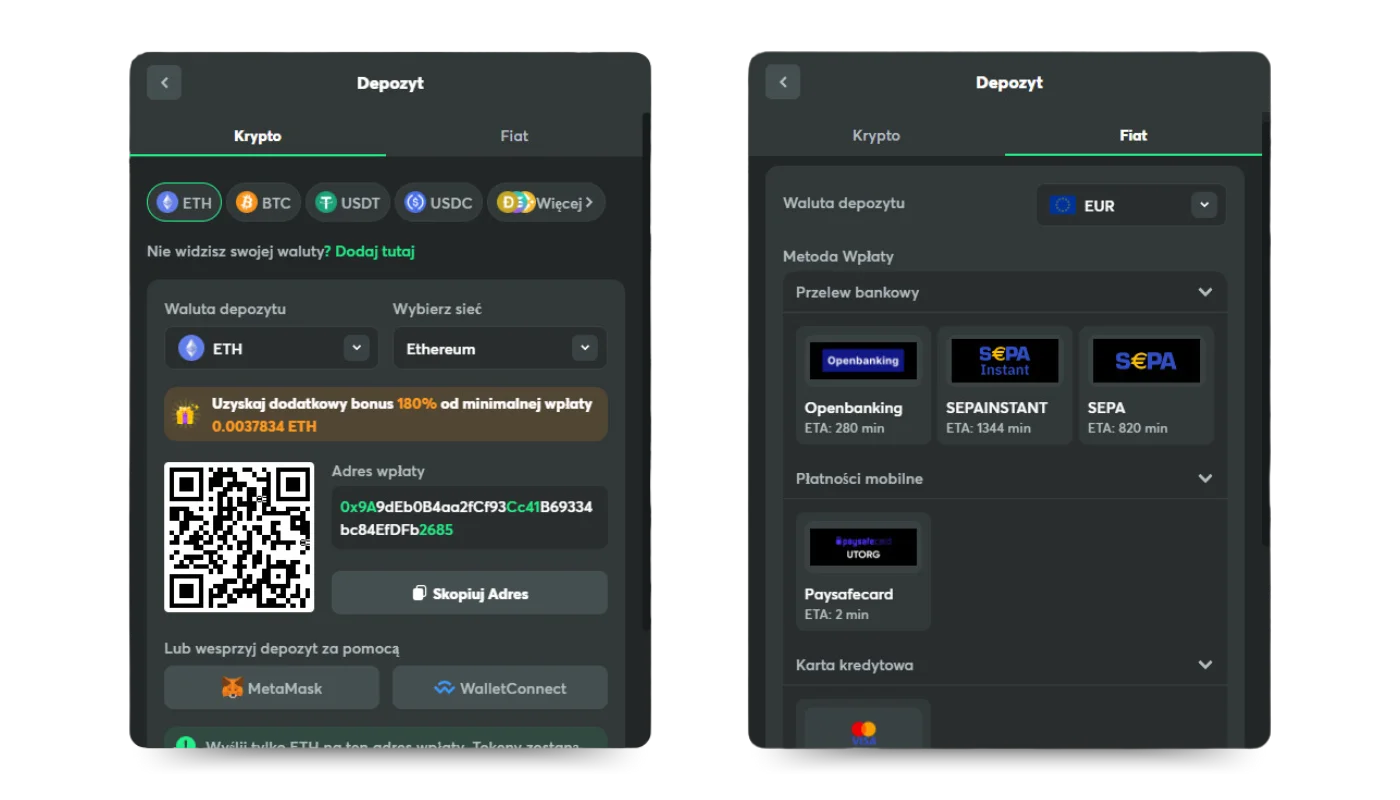1400x800 pixels.
Task: Choose the SEPAINSTANT payment method
Action: pos(1004,385)
